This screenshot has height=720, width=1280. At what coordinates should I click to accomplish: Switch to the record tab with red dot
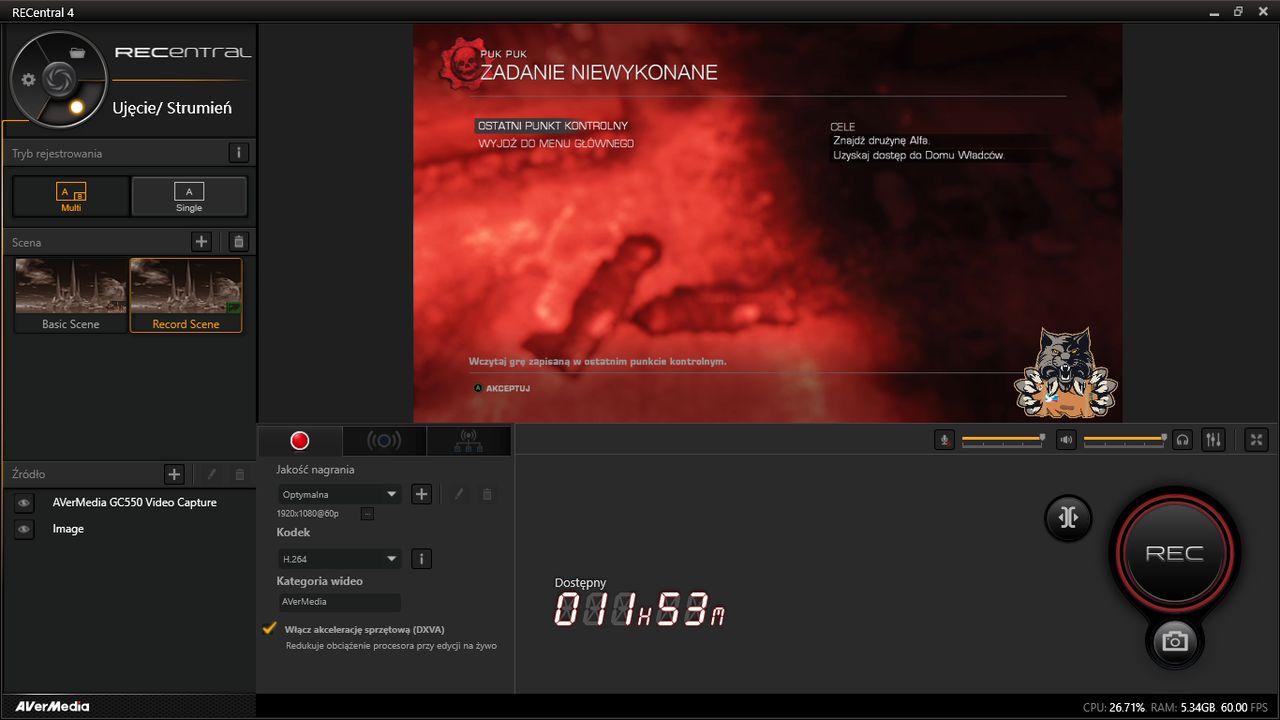[300, 441]
